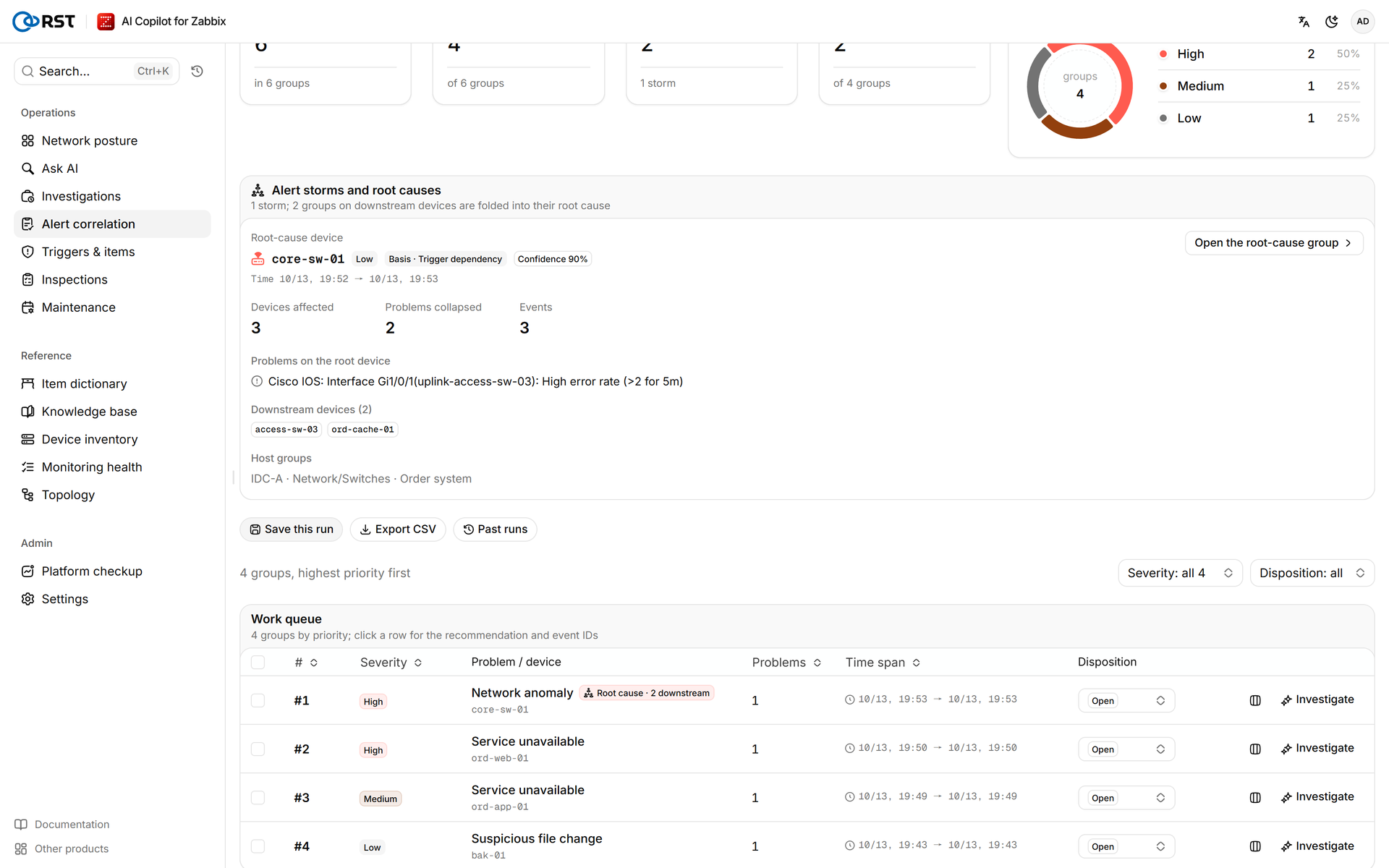1389x868 pixels.
Task: Check the checkbox for row #2
Action: click(x=258, y=749)
